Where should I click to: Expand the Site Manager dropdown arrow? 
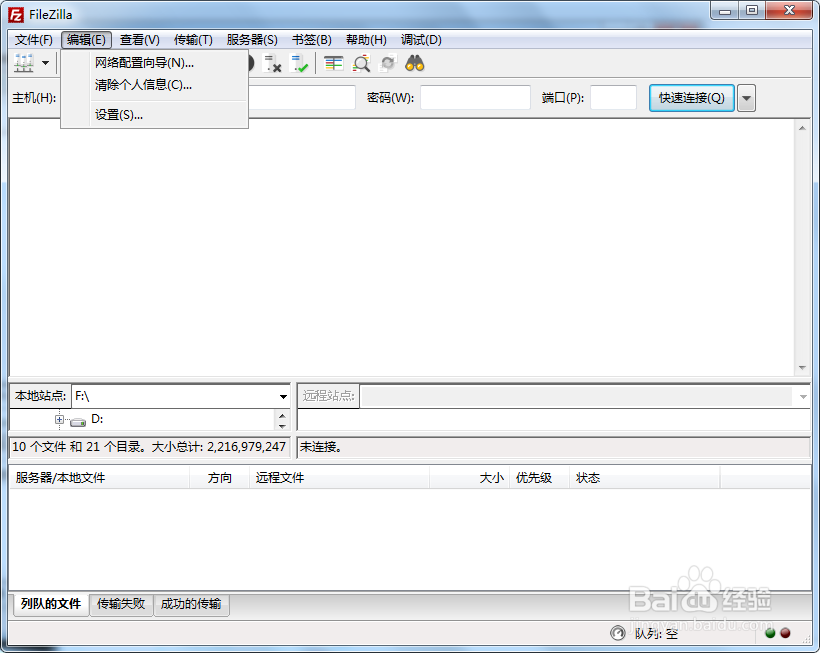[45, 63]
